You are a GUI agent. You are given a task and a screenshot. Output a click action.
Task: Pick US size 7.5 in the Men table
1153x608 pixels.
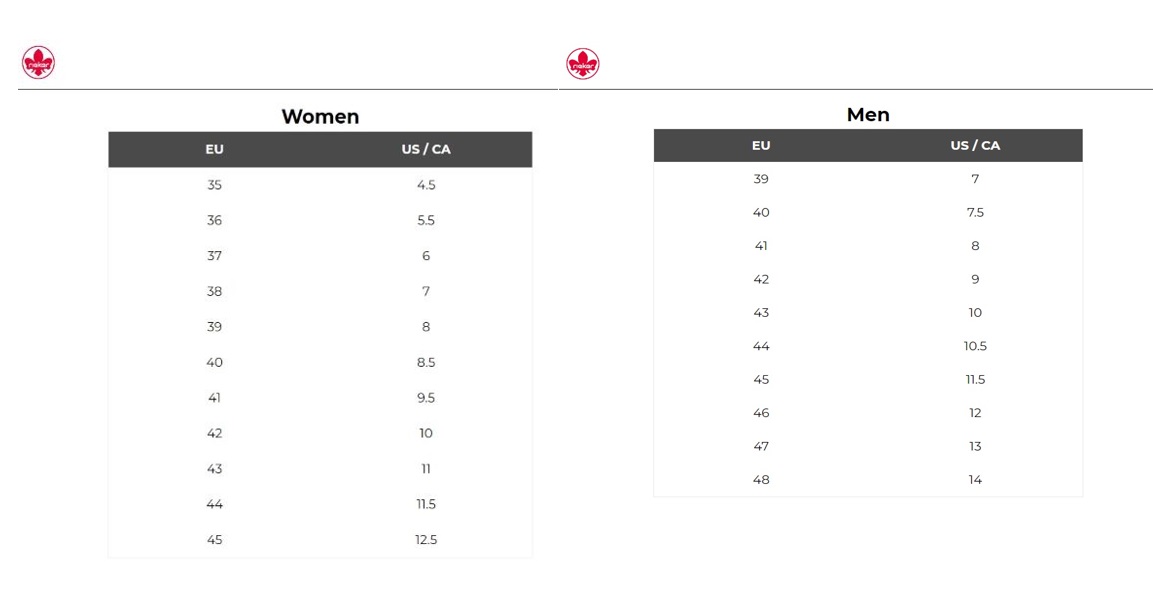pyautogui.click(x=975, y=213)
